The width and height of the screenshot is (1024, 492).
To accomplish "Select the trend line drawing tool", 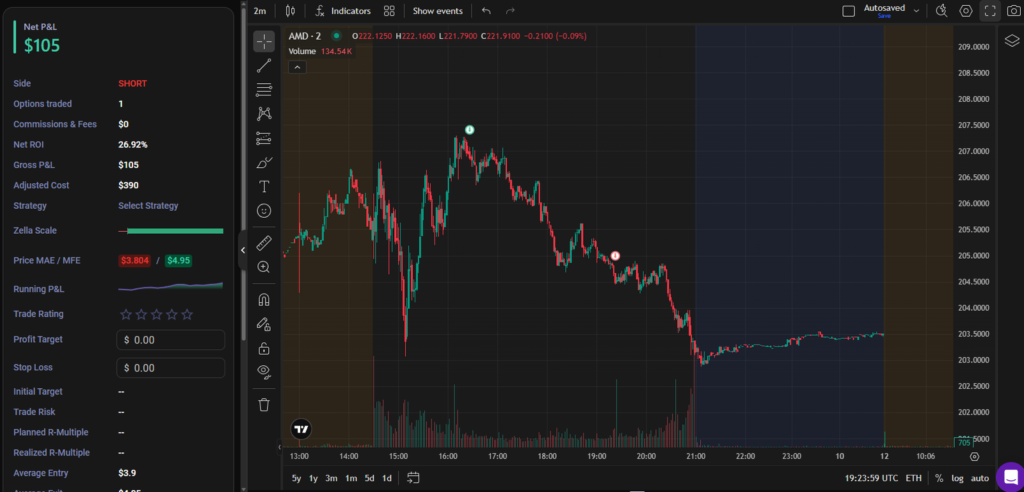I will click(264, 66).
